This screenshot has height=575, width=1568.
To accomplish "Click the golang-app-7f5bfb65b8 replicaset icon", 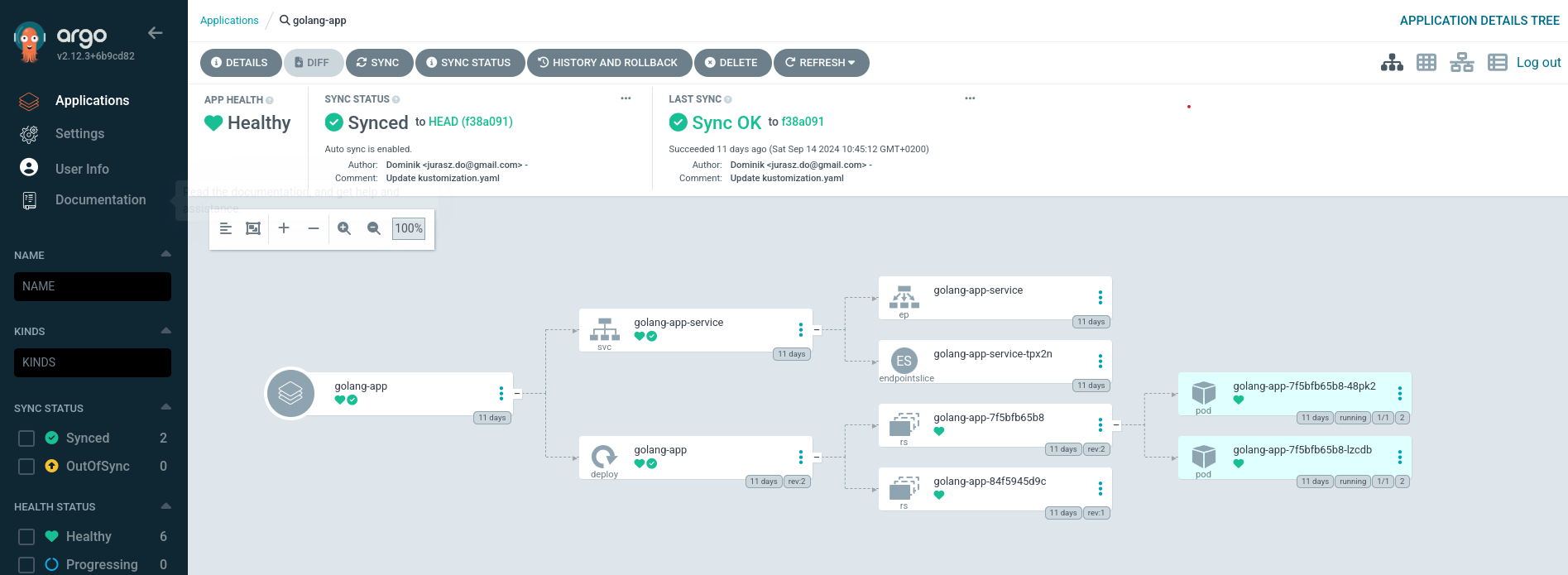I will 904,424.
